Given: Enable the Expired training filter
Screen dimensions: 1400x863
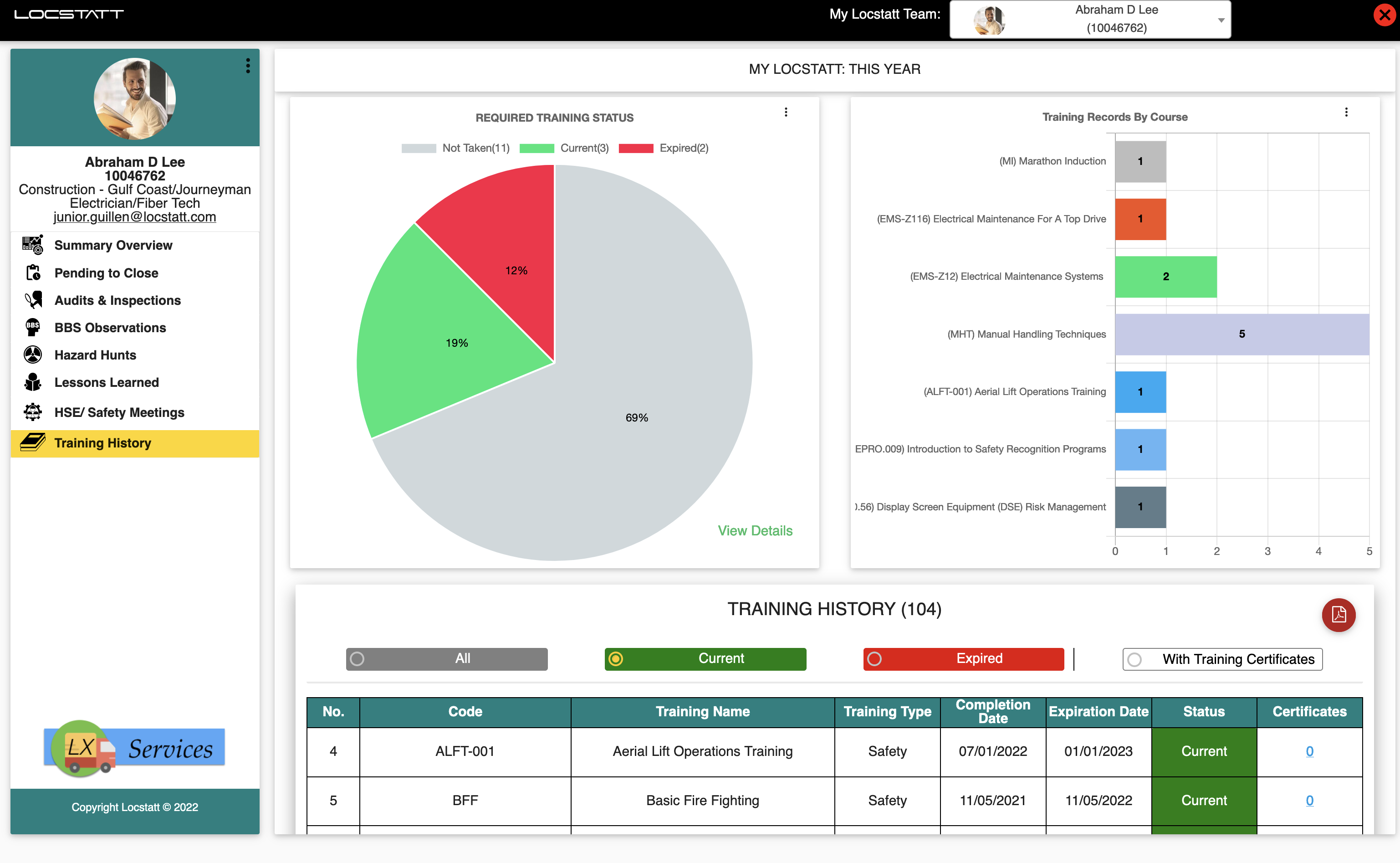Looking at the screenshot, I should (962, 659).
